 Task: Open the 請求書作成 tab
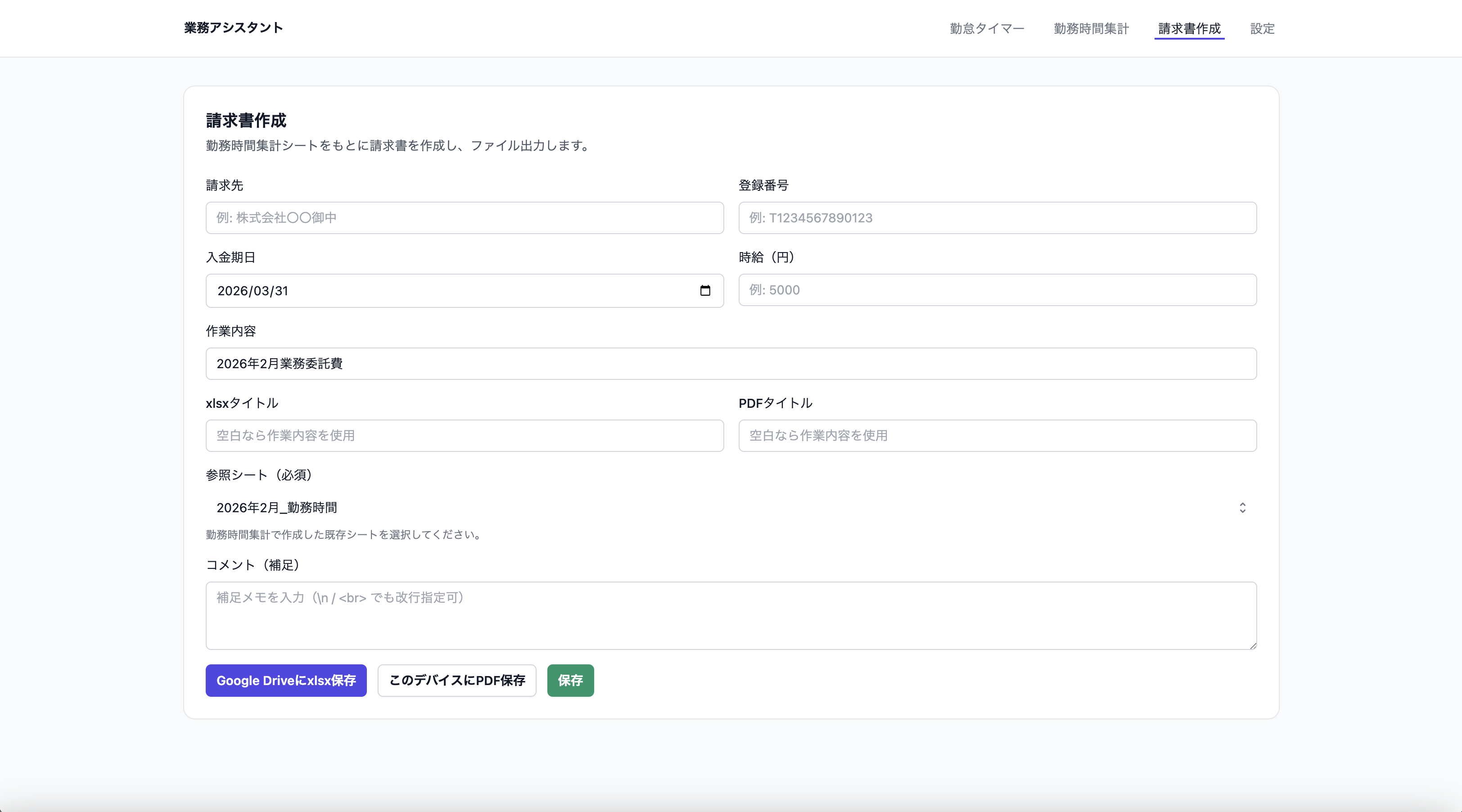(1189, 28)
